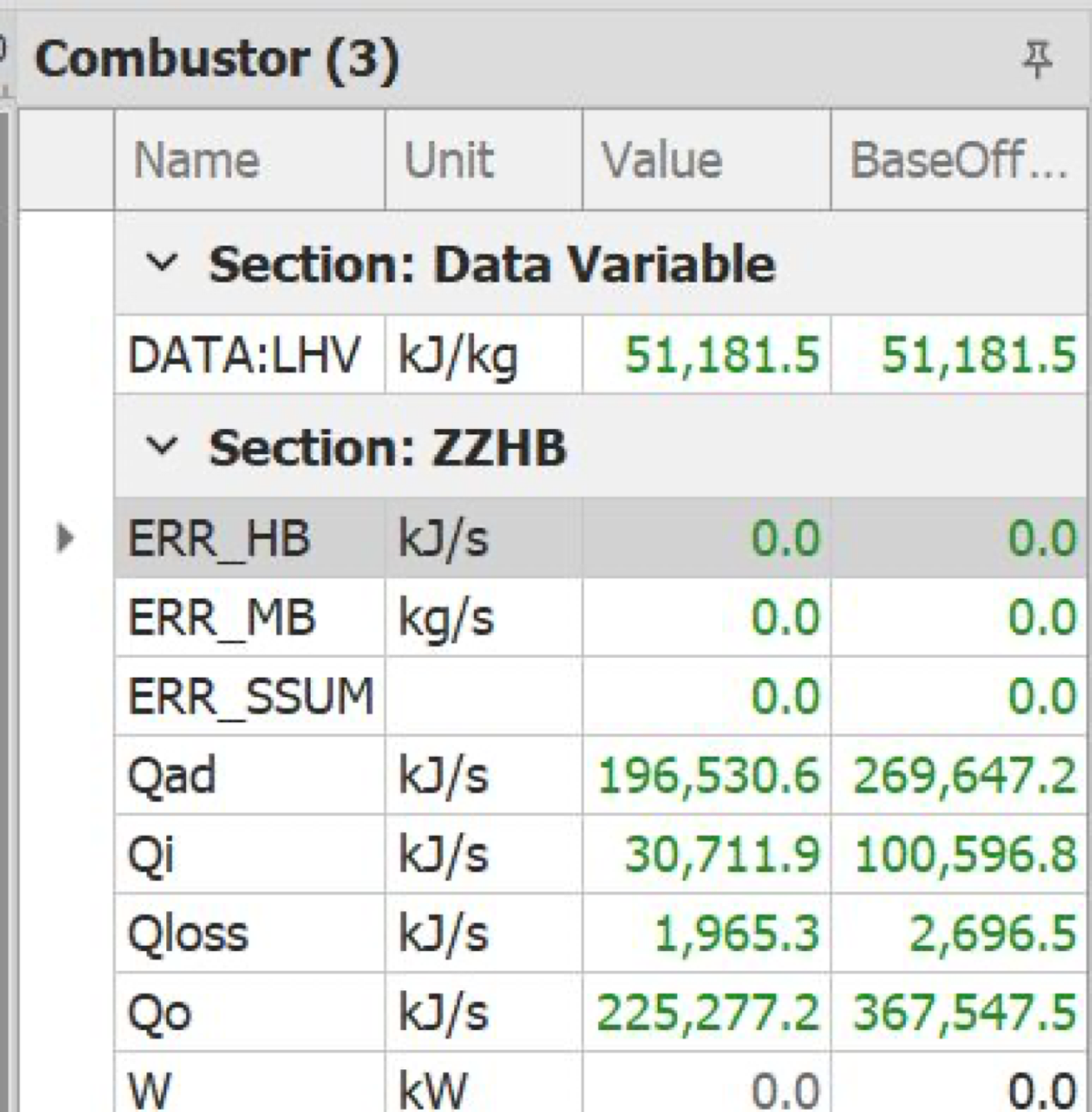Sort by the Unit column header
The image size is (1092, 1112).
[x=484, y=160]
